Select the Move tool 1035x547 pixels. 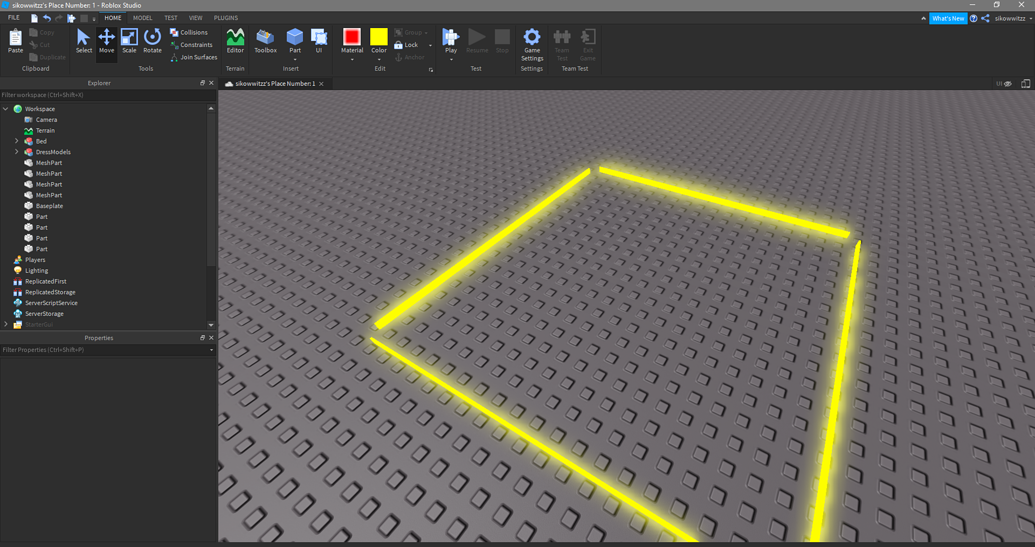pos(106,40)
